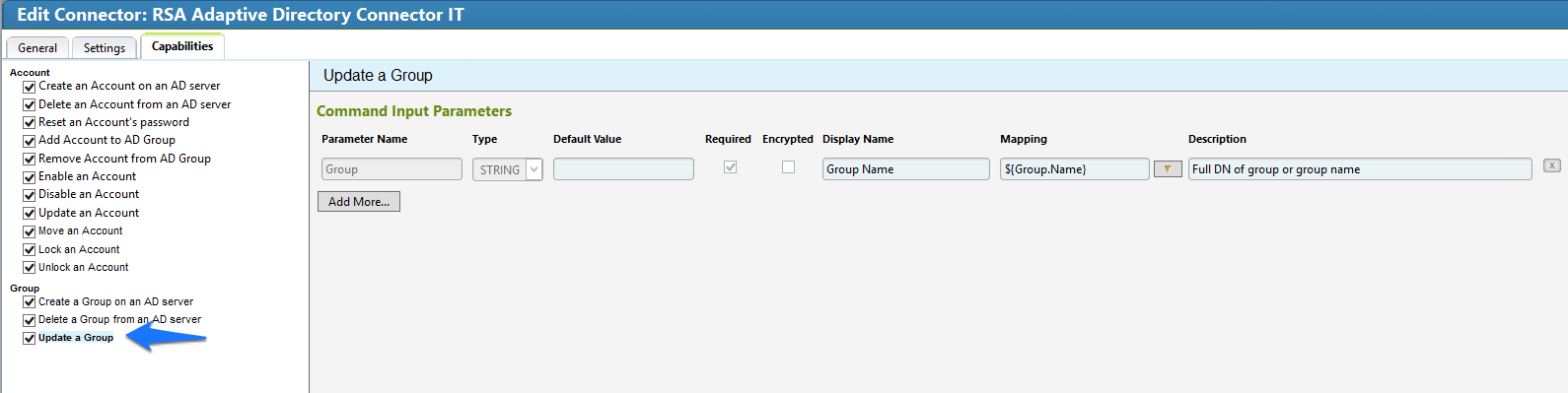Image resolution: width=1568 pixels, height=393 pixels.
Task: Click the Default Value field
Action: 623,169
